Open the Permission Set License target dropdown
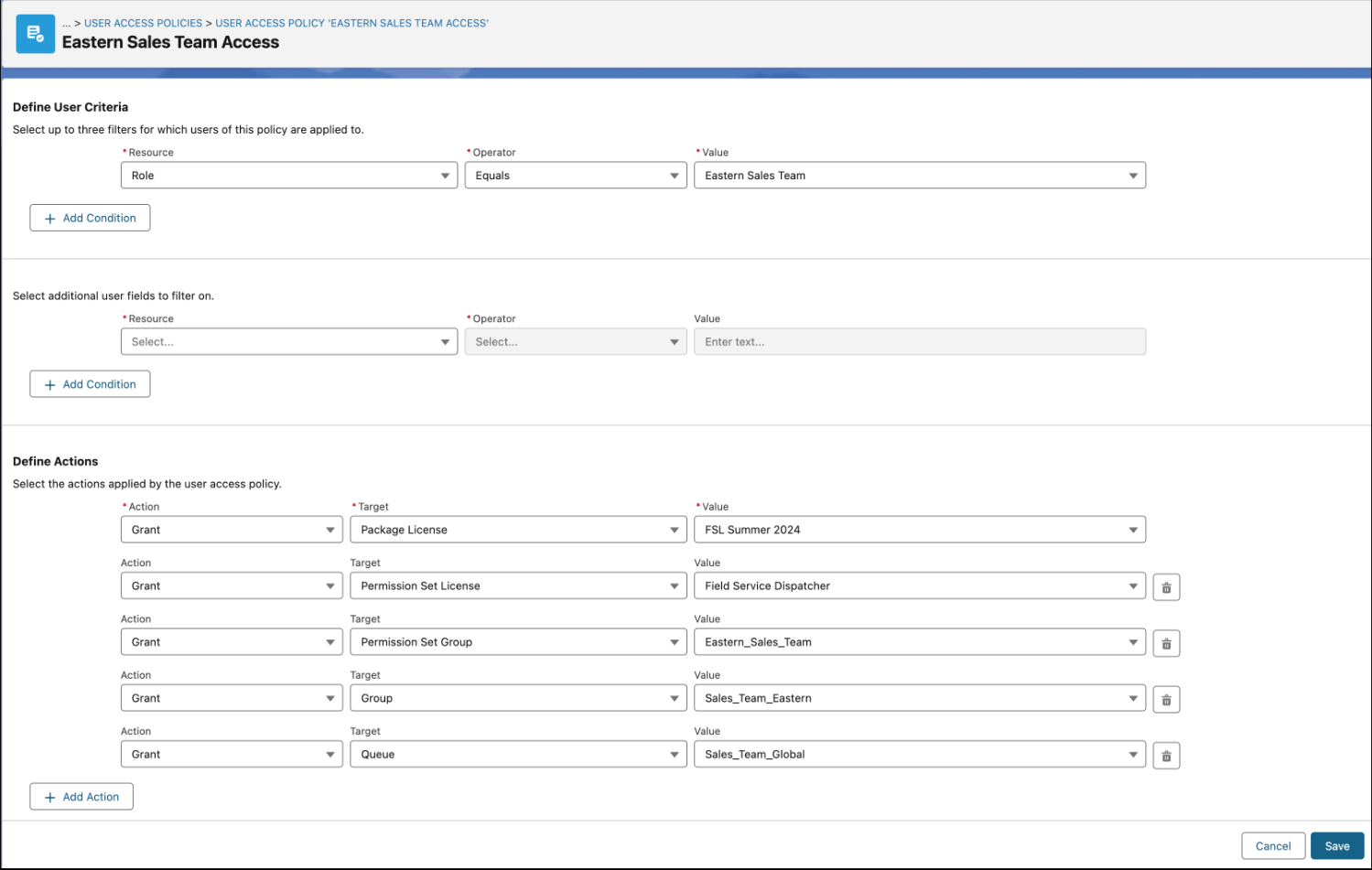The width and height of the screenshot is (1372, 870). click(517, 586)
